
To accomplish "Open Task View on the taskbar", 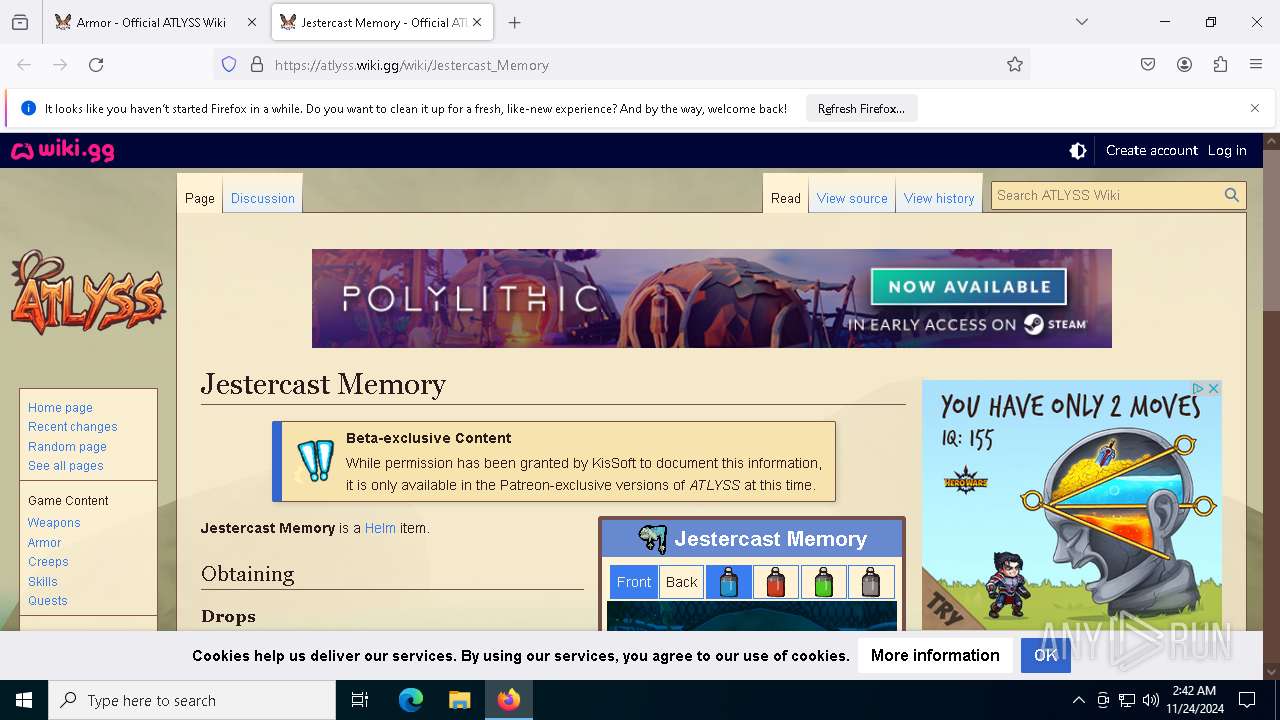I will point(360,700).
